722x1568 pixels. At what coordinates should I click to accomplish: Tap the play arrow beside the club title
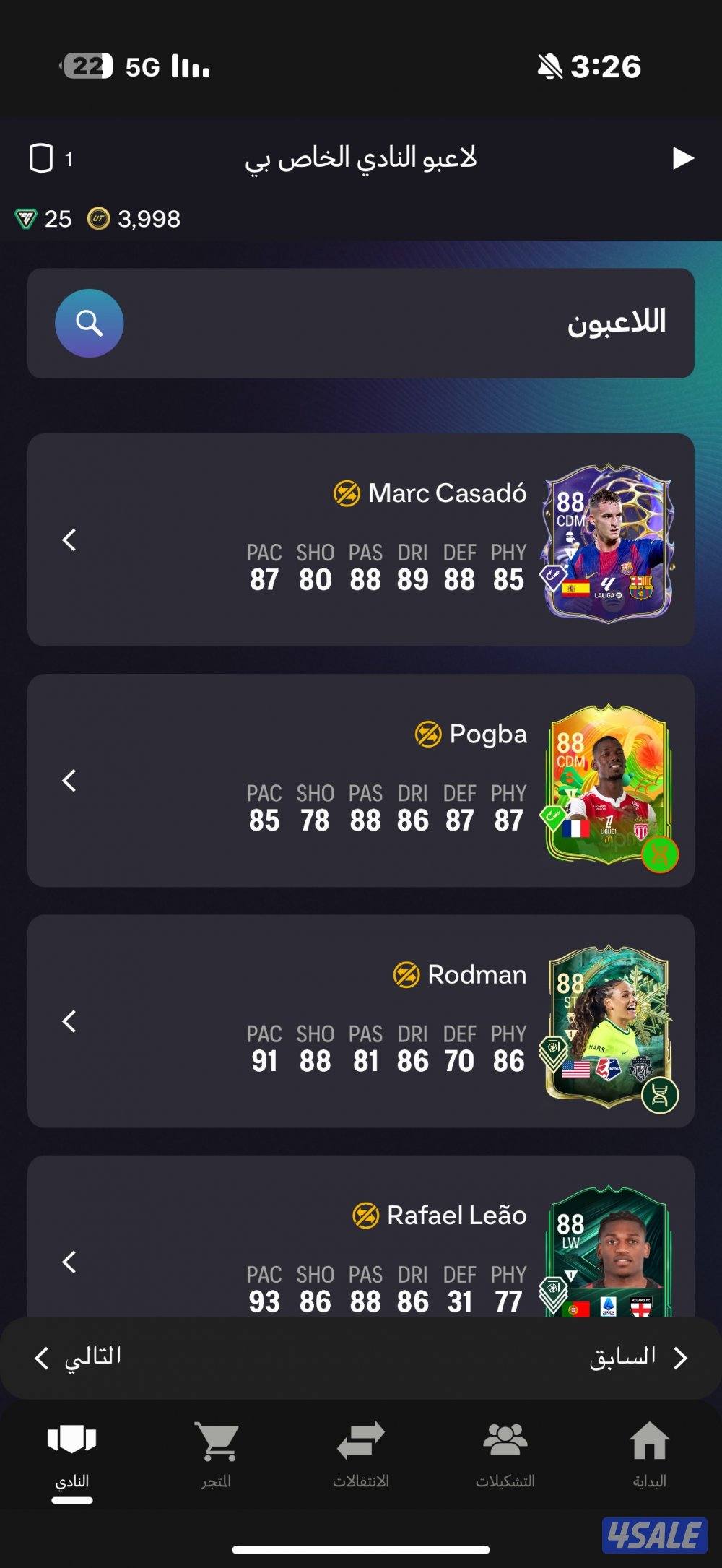[x=683, y=158]
